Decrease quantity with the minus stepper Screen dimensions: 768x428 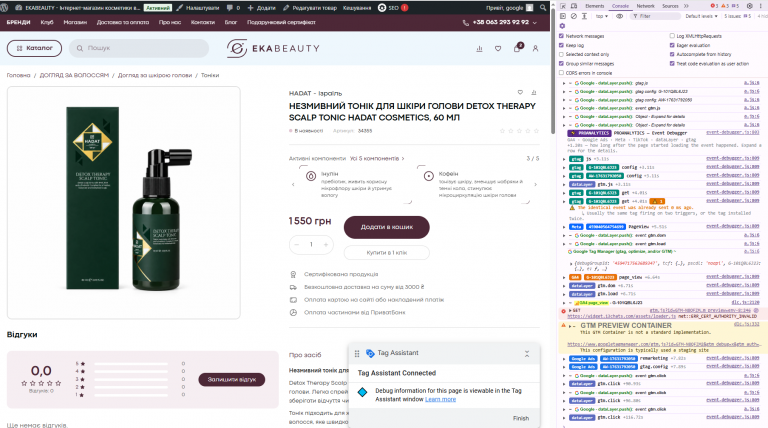[x=297, y=244]
